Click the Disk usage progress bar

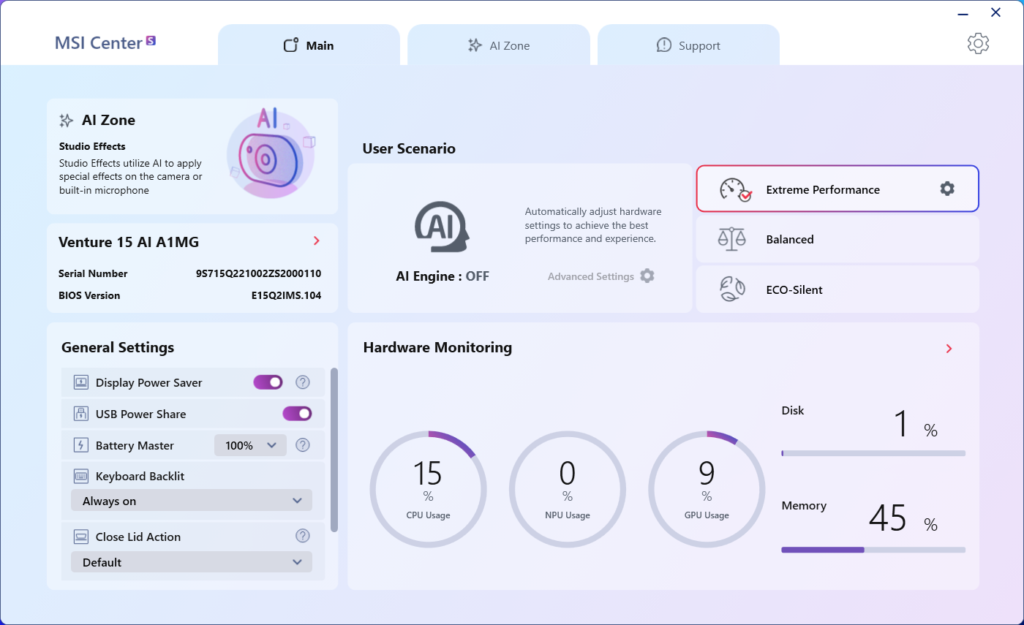(873, 453)
